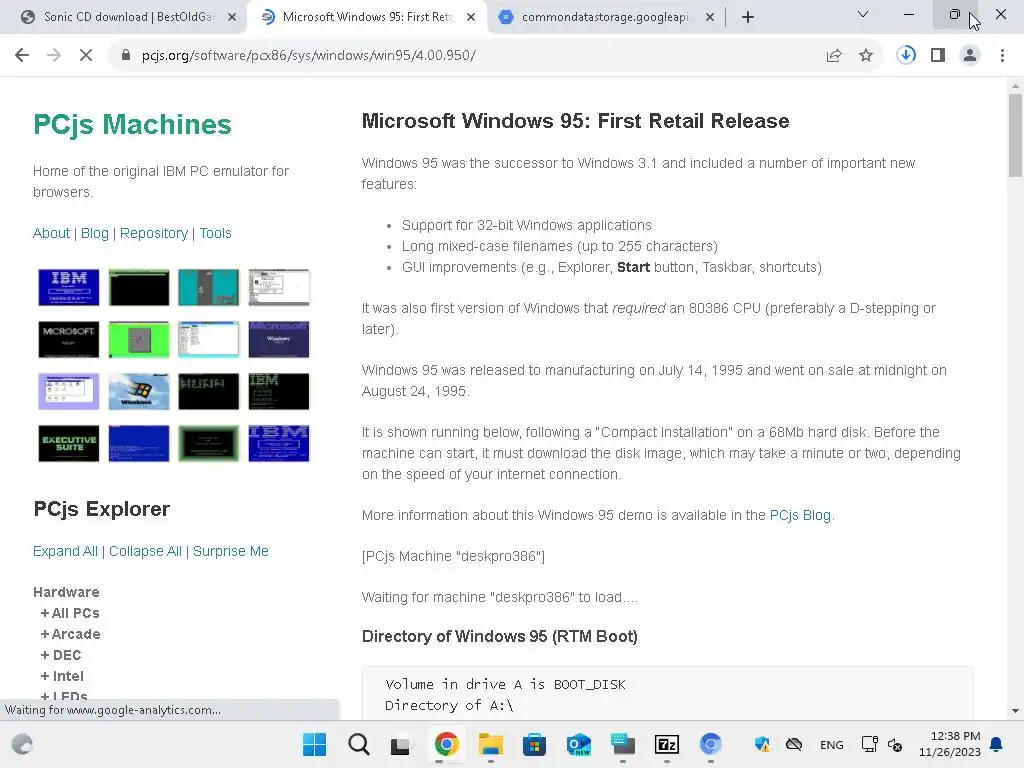Image resolution: width=1024 pixels, height=768 pixels.
Task: Open taskbar Search
Action: (x=359, y=744)
